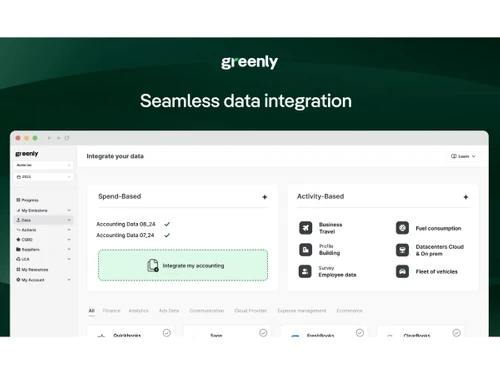The height and width of the screenshot is (375, 500).
Task: Switch to the Finance tab
Action: click(111, 311)
